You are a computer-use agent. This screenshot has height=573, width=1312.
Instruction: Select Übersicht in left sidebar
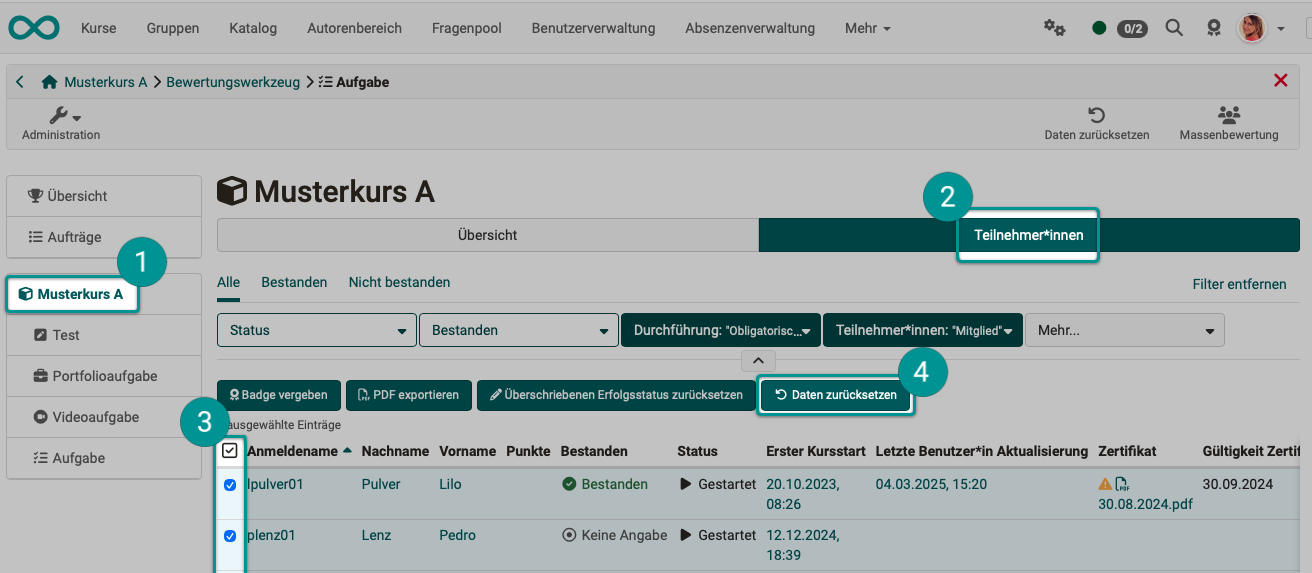[104, 196]
